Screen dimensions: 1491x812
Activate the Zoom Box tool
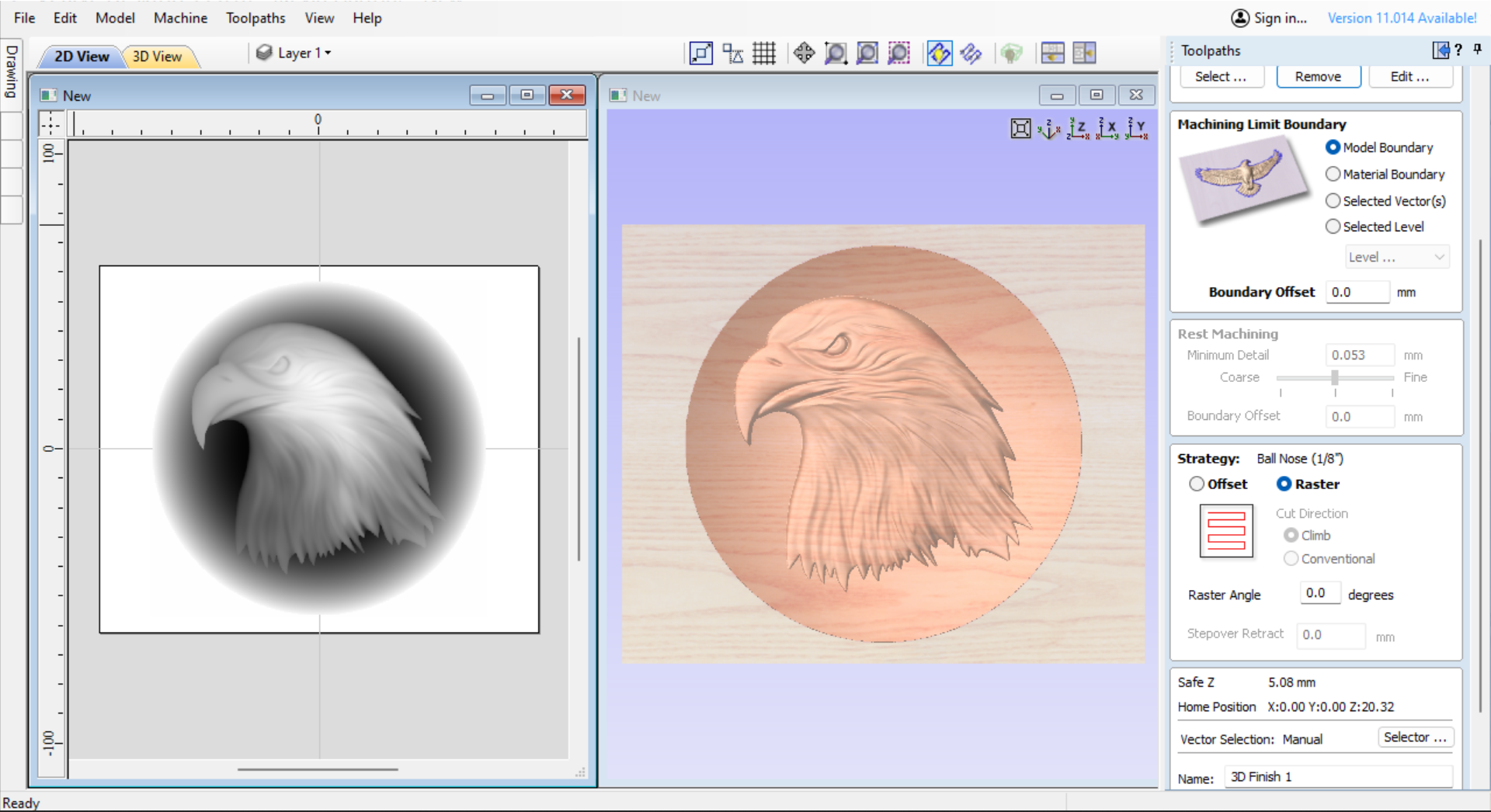click(x=836, y=53)
